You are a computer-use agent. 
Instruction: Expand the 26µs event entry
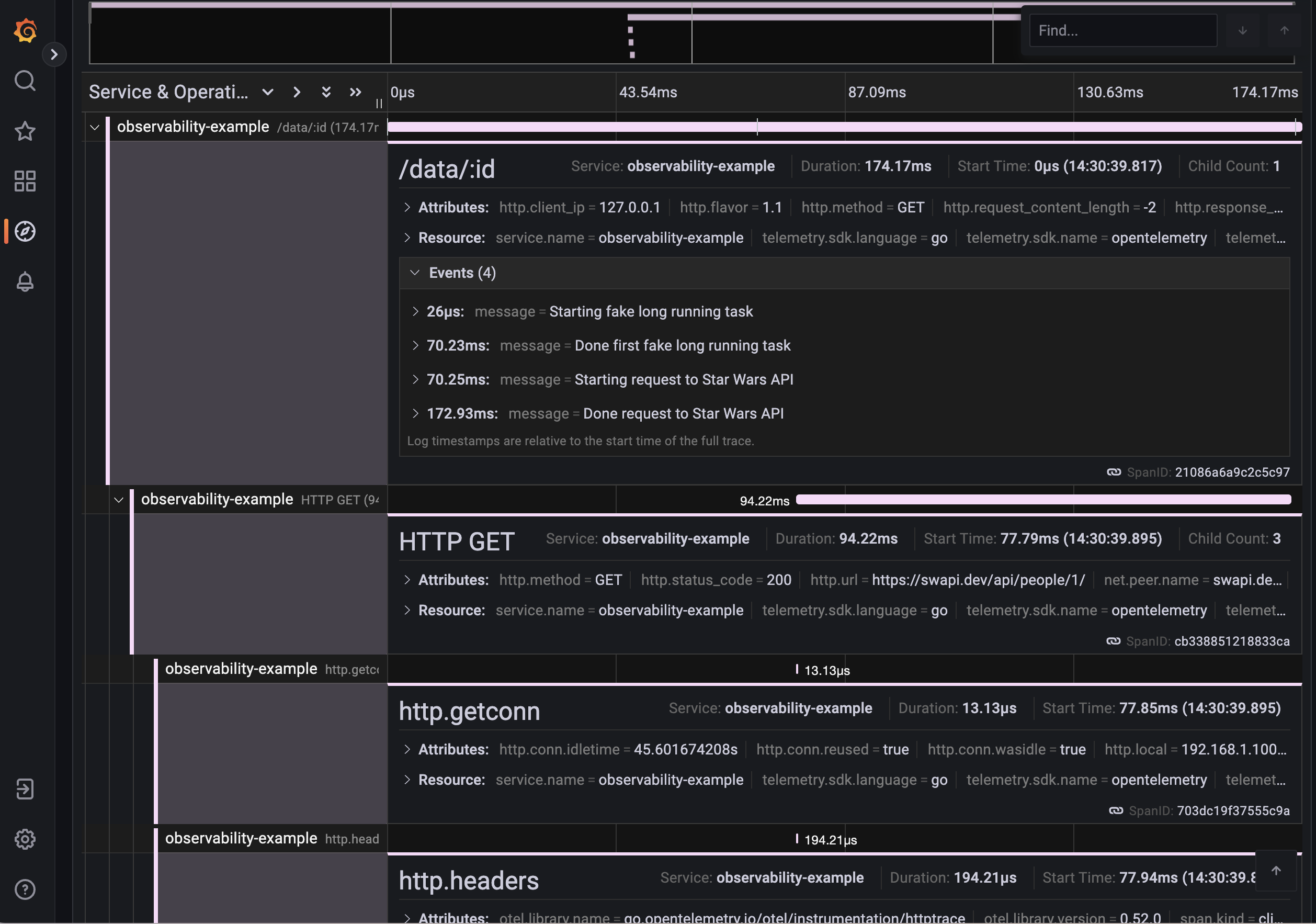pyautogui.click(x=415, y=312)
